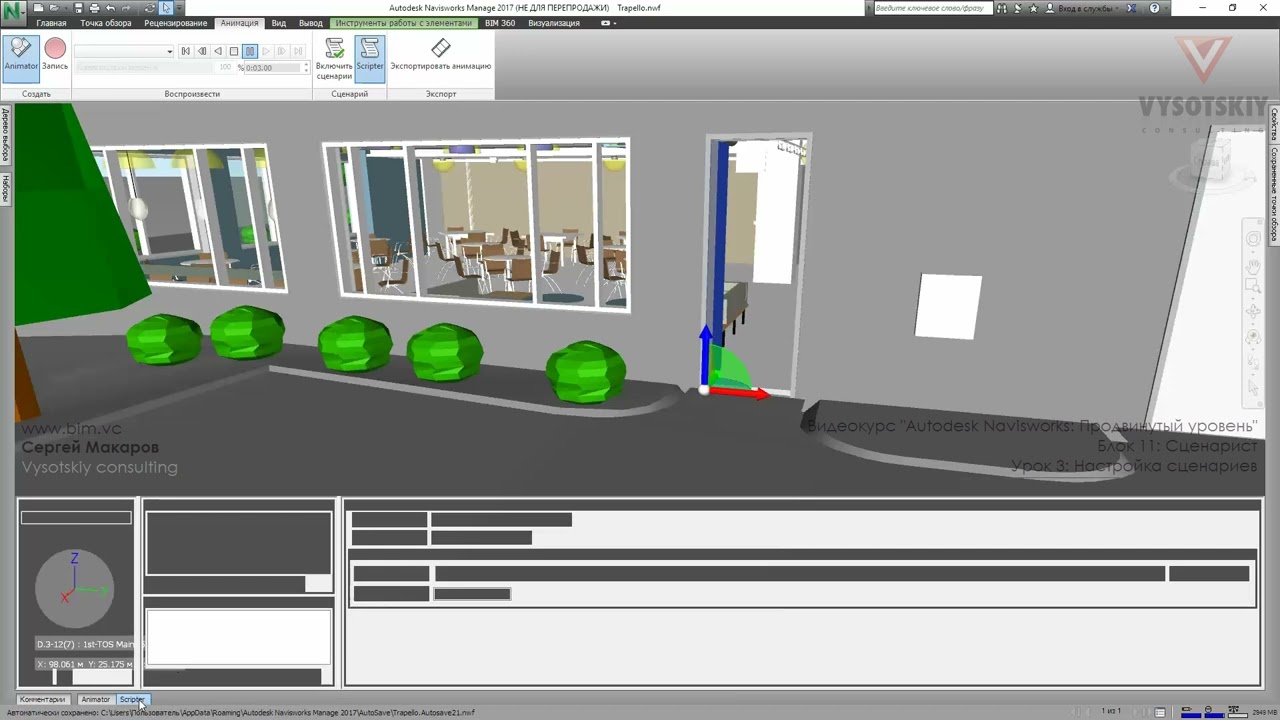
Task: Open the Наборы side panel
Action: coord(5,187)
